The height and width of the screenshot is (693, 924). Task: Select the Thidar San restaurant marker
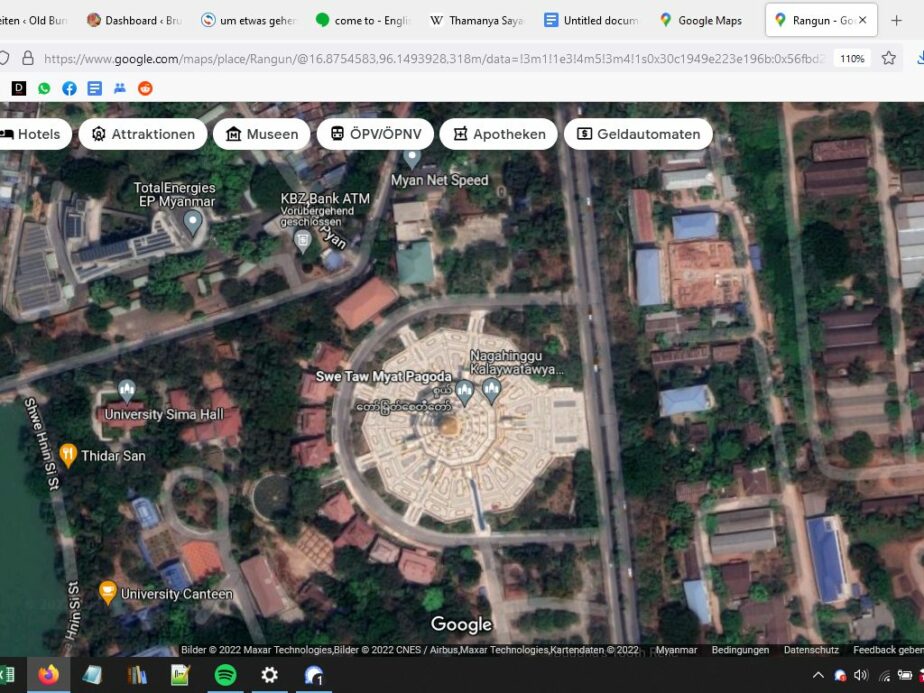(x=68, y=455)
